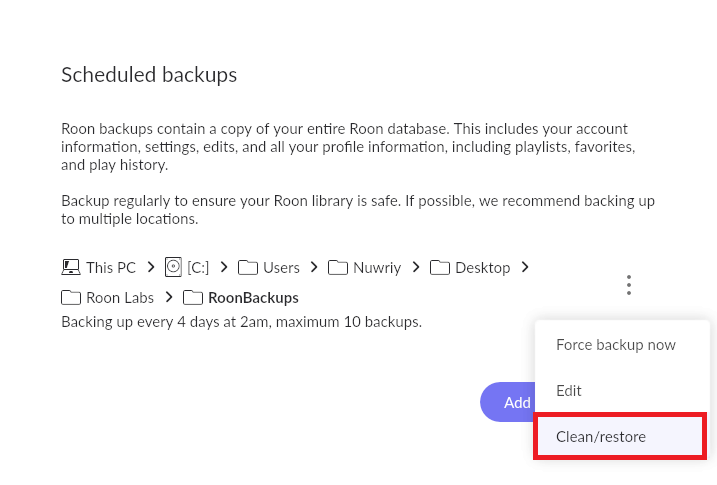The height and width of the screenshot is (485, 717).
Task: Click the chevron after Desktop
Action: tap(525, 267)
